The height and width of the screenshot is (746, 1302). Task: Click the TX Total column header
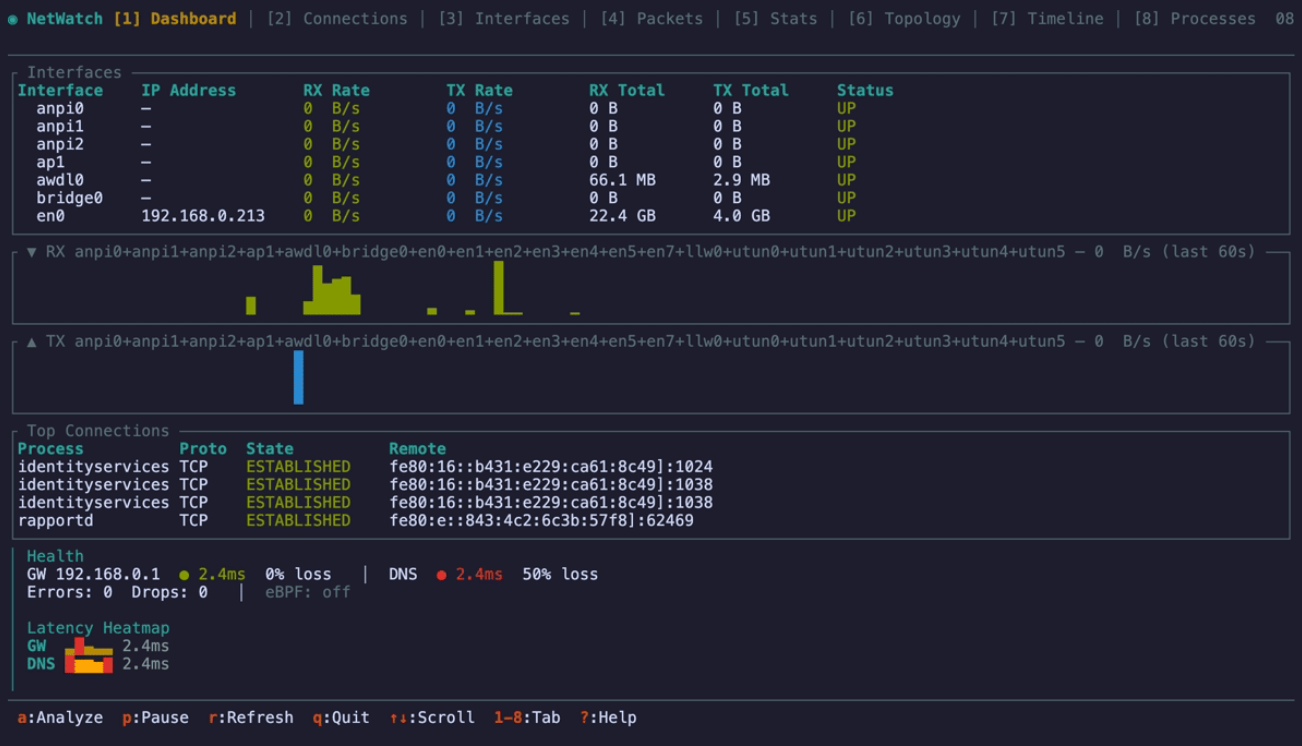click(751, 91)
